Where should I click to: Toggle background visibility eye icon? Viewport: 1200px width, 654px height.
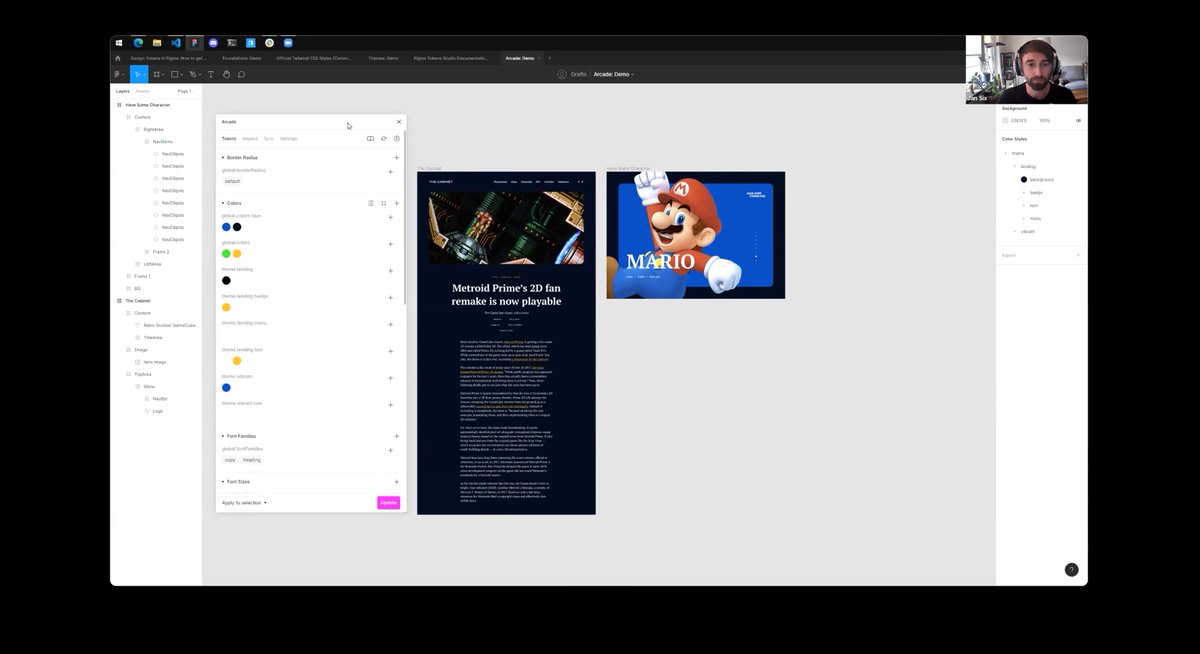point(1078,120)
